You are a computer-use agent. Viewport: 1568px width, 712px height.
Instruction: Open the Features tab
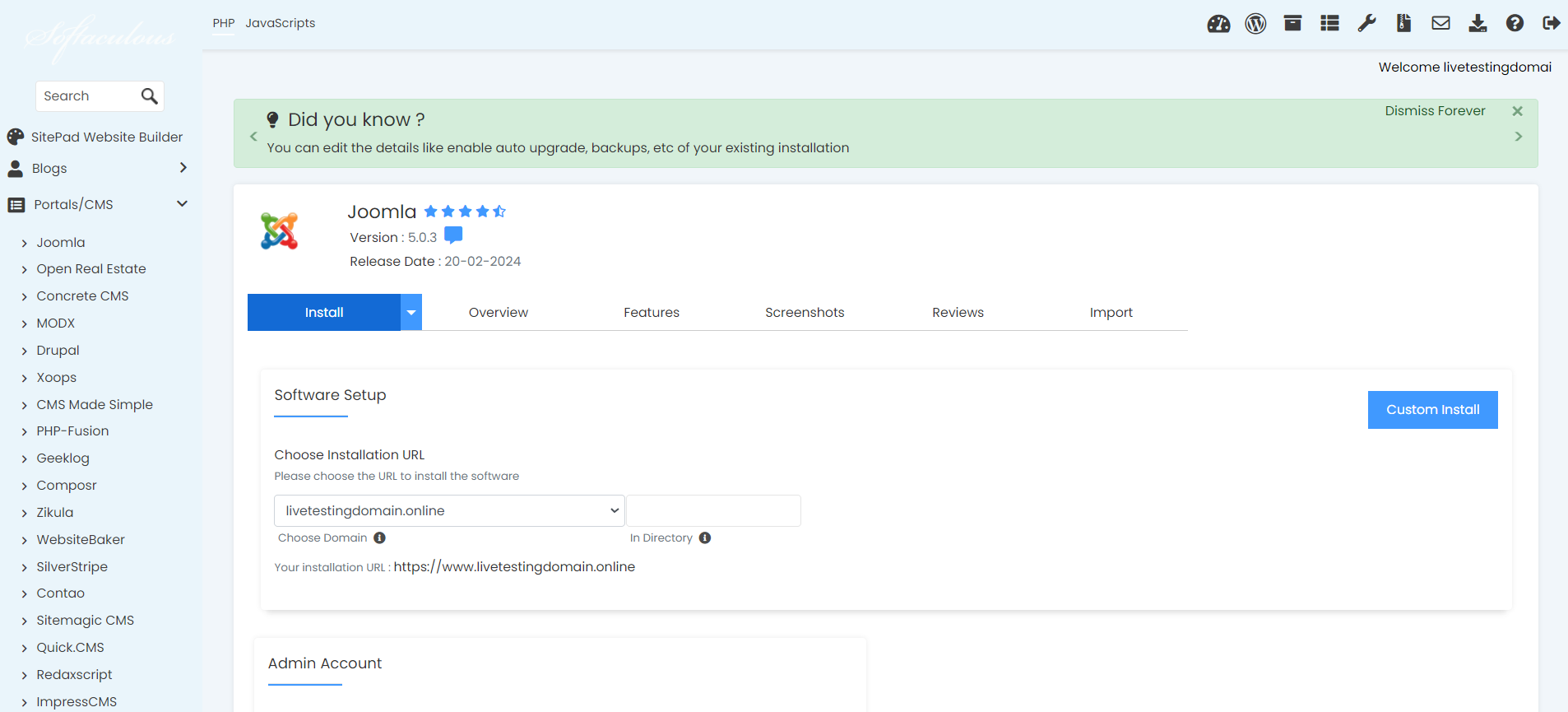pos(652,313)
